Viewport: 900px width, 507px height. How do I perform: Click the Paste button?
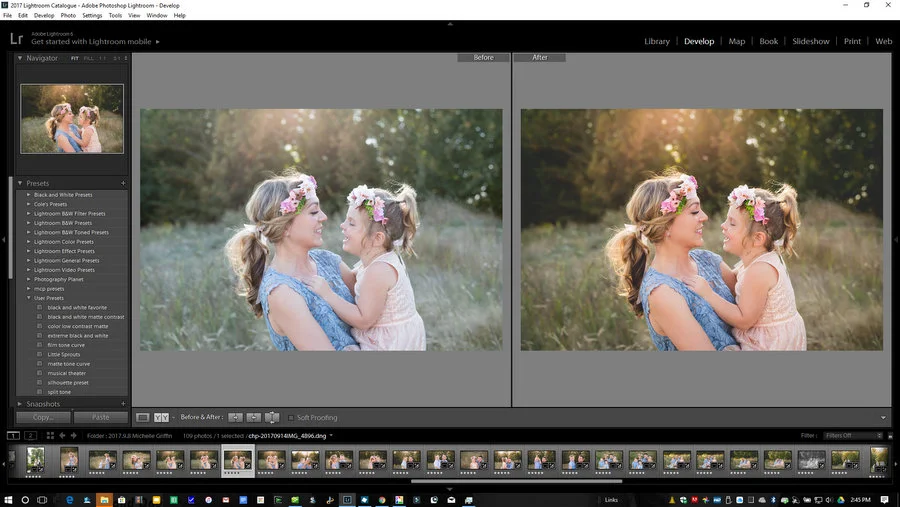pyautogui.click(x=100, y=417)
